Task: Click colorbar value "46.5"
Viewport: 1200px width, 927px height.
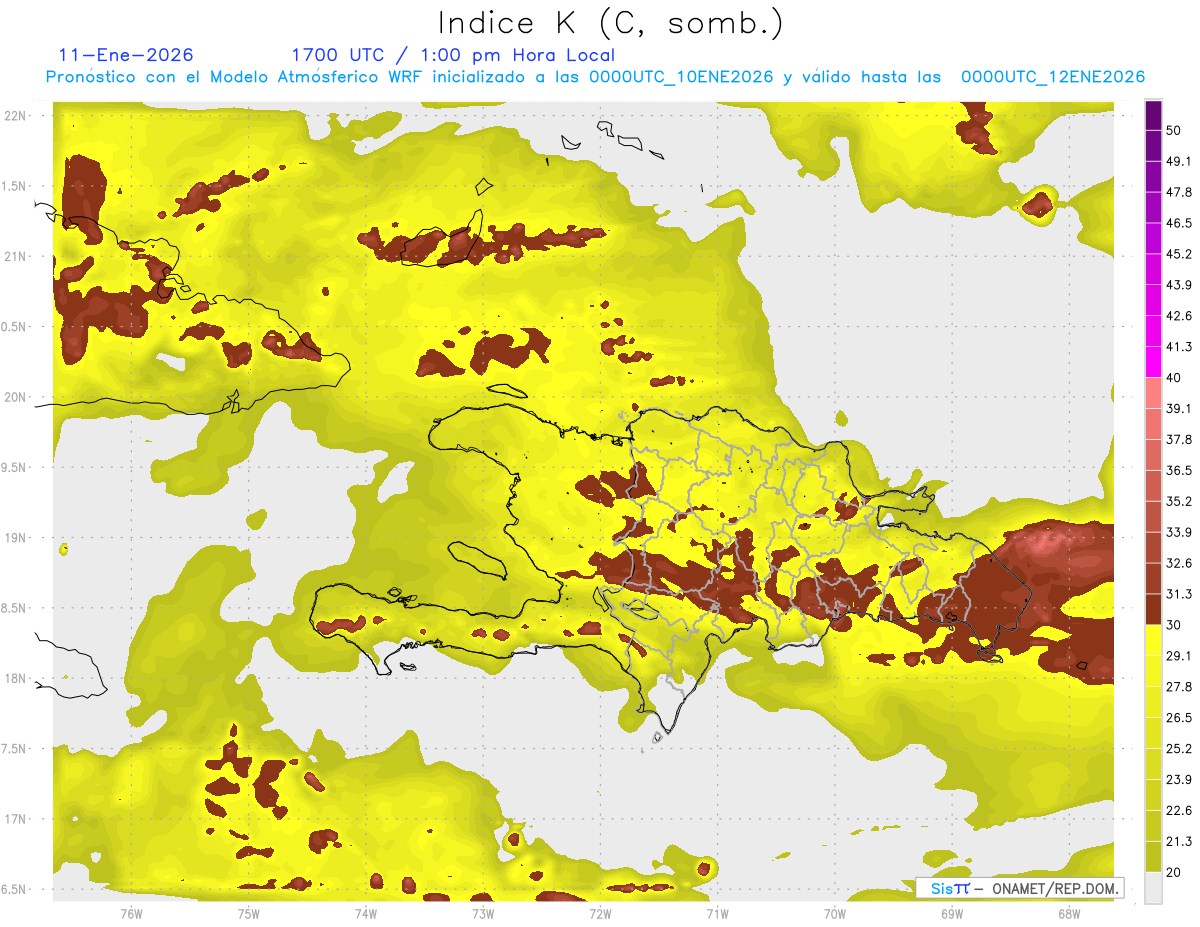Action: coord(1179,223)
